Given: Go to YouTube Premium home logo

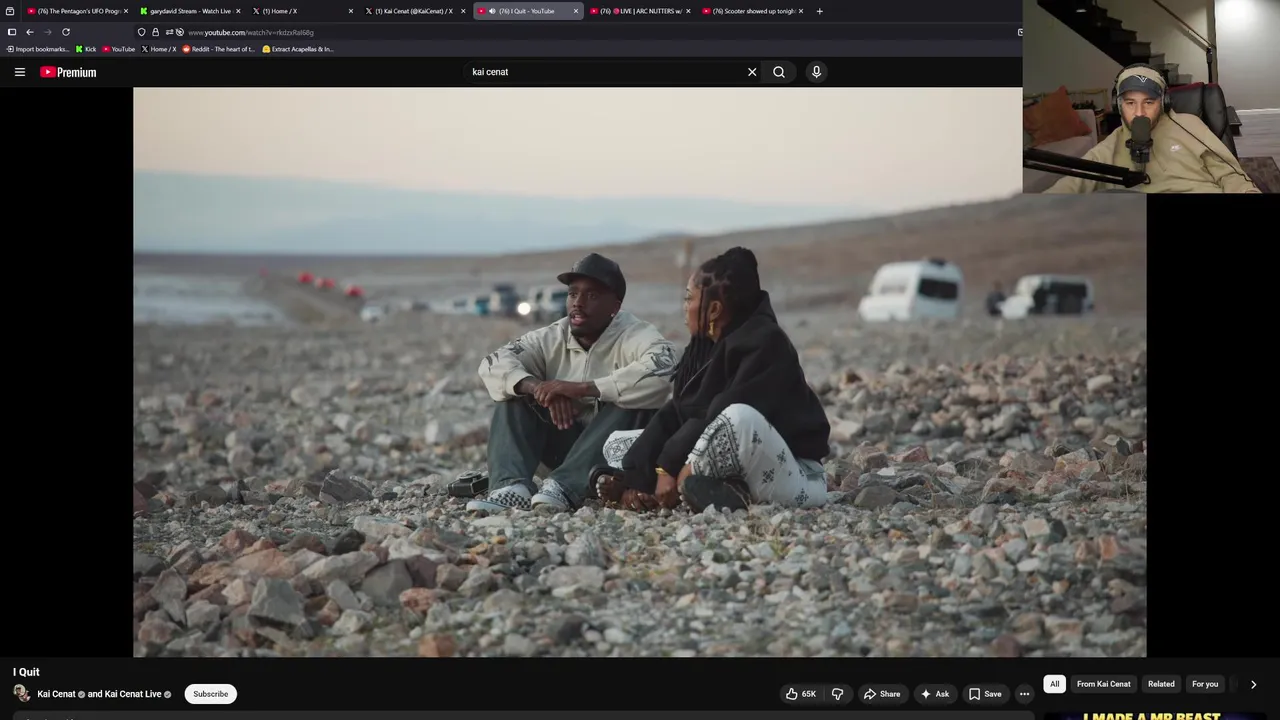Looking at the screenshot, I should pyautogui.click(x=68, y=72).
